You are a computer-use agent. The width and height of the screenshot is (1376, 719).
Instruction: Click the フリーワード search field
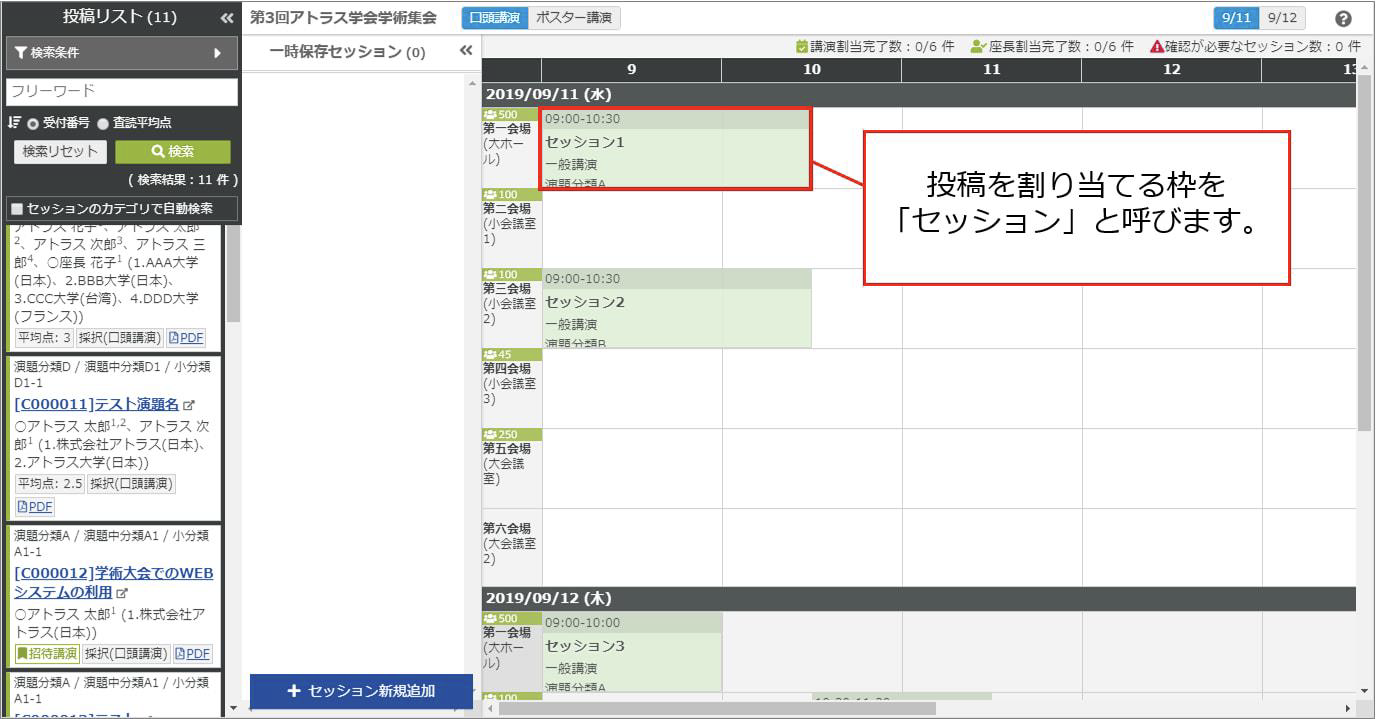(121, 91)
